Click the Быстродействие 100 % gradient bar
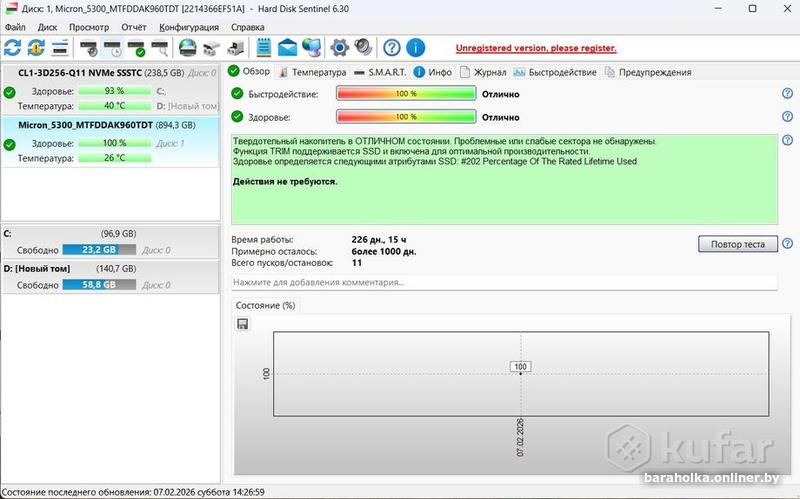 (x=406, y=93)
